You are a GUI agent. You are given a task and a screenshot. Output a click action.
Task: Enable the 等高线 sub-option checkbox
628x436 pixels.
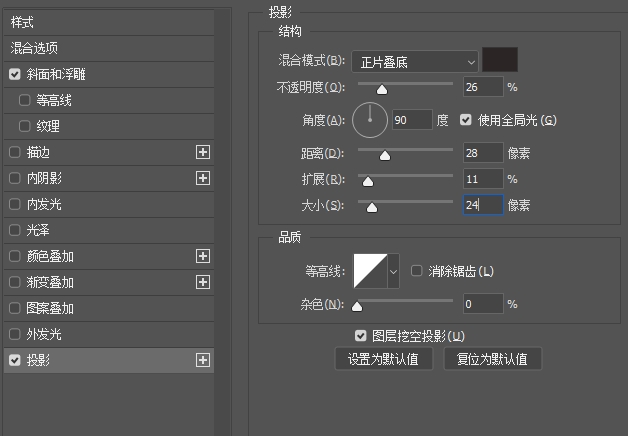pos(24,100)
